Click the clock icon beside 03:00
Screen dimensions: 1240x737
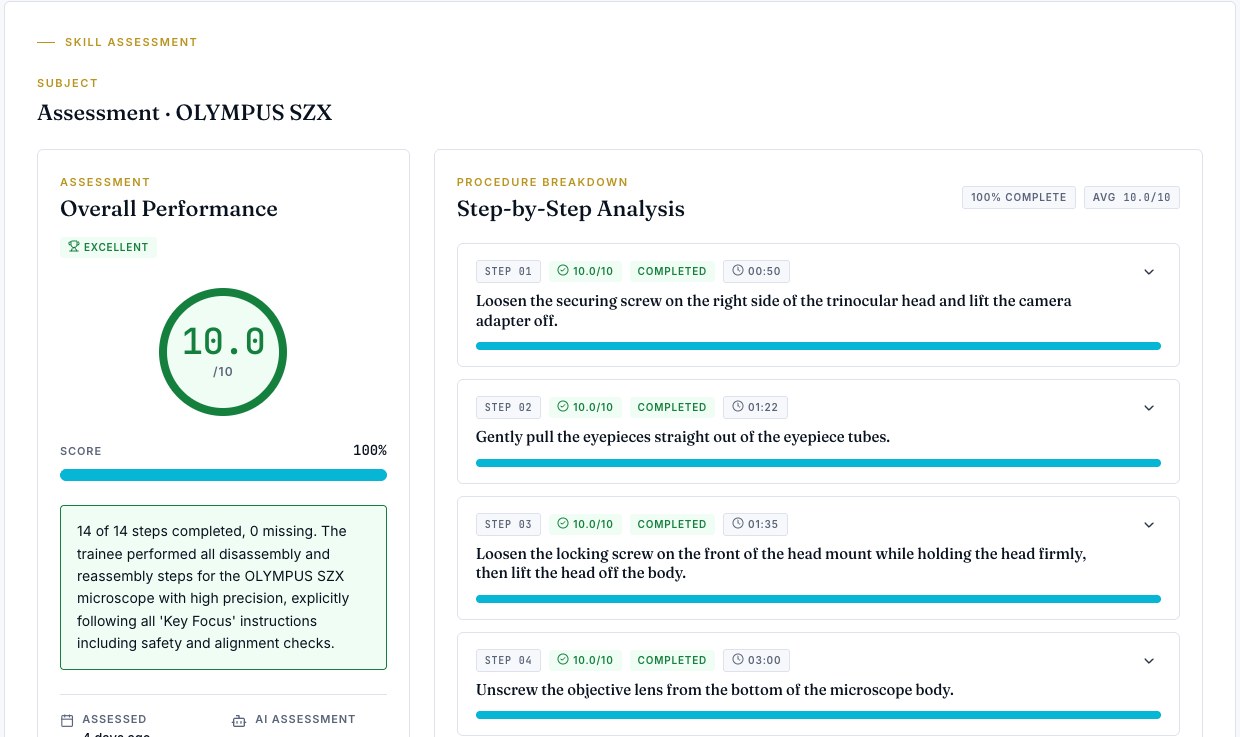[738, 660]
